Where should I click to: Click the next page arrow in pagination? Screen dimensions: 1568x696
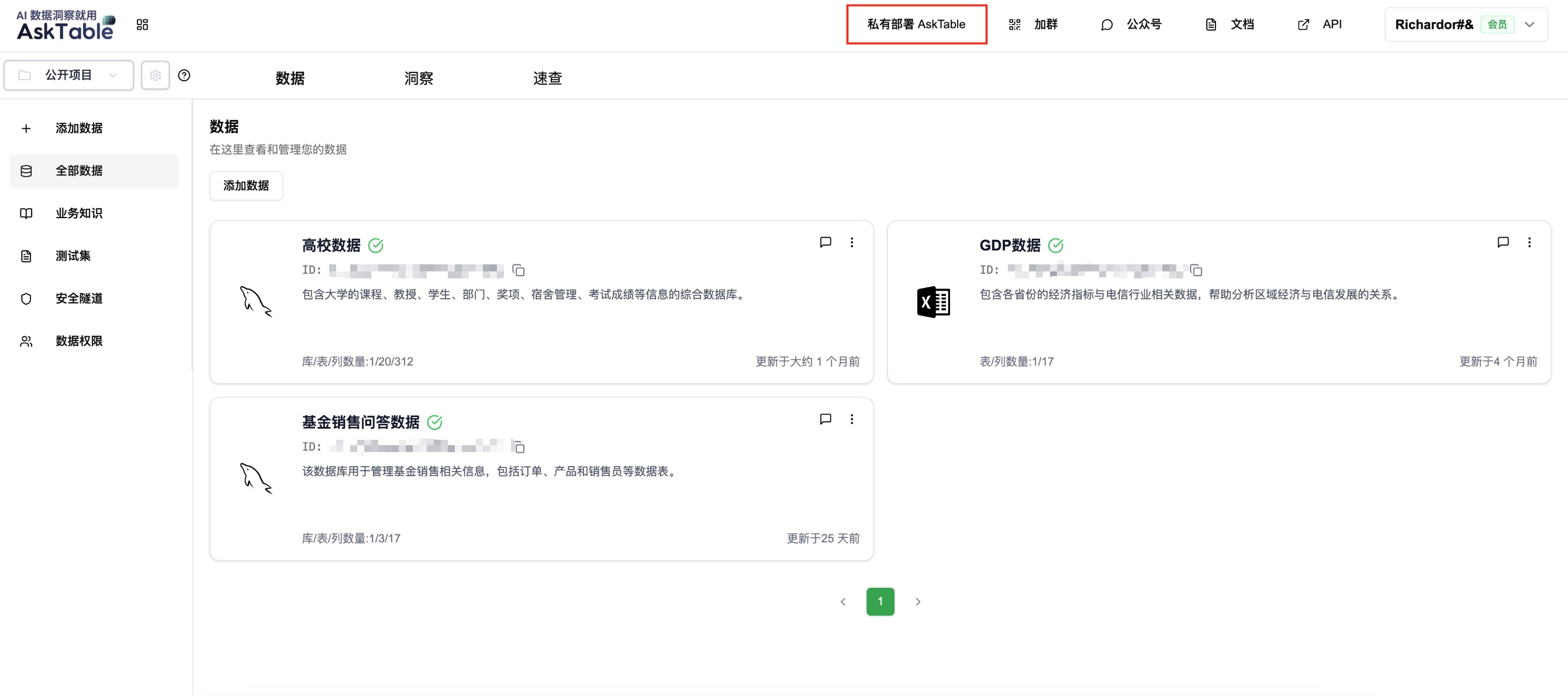[918, 602]
